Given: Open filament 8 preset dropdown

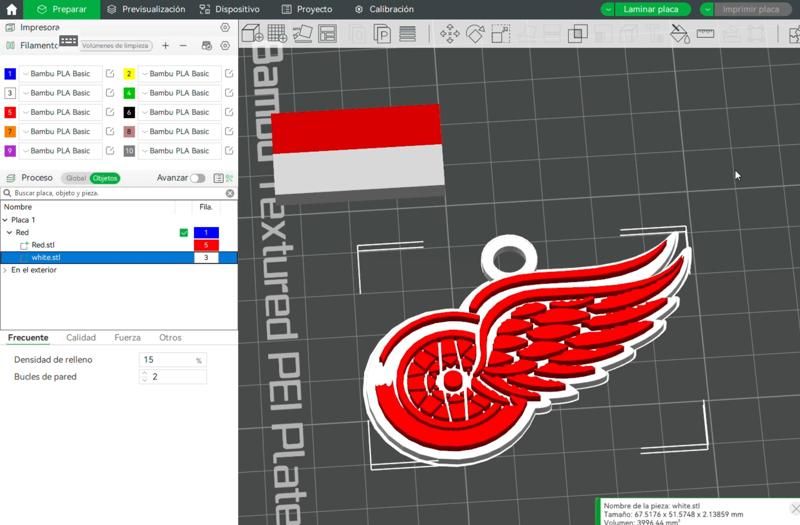Looking at the screenshot, I should 180,132.
